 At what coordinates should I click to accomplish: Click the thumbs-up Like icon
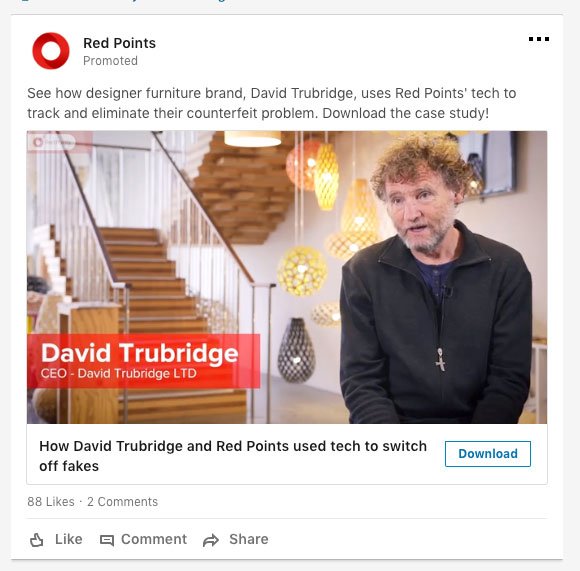click(x=36, y=540)
